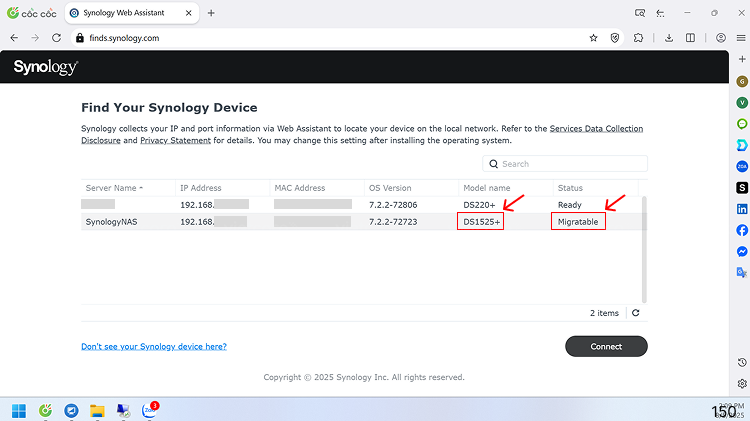Toggle the split view icon in toolbar
The height and width of the screenshot is (421, 750).
(x=691, y=38)
